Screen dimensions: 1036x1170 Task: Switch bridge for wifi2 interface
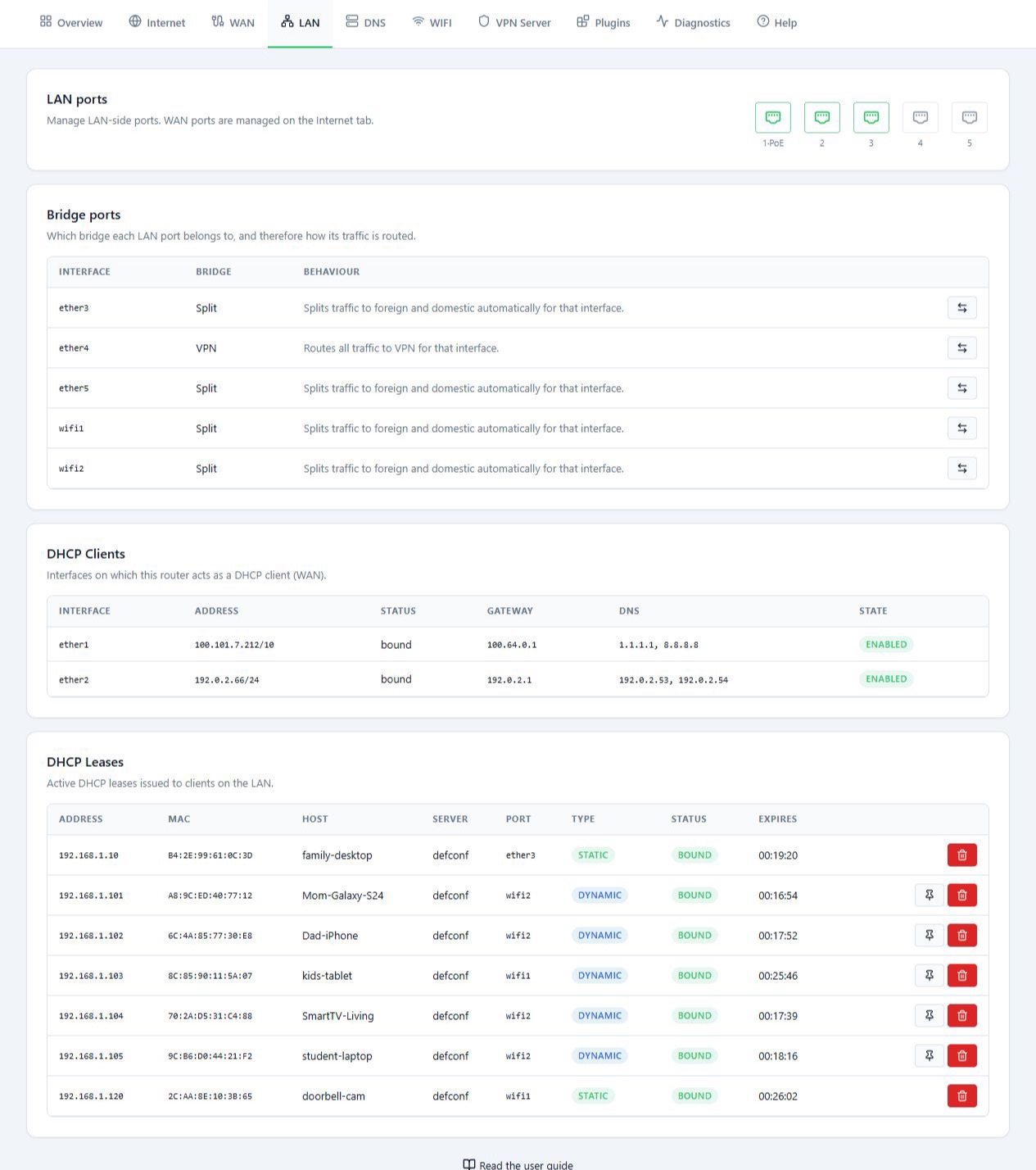click(961, 469)
